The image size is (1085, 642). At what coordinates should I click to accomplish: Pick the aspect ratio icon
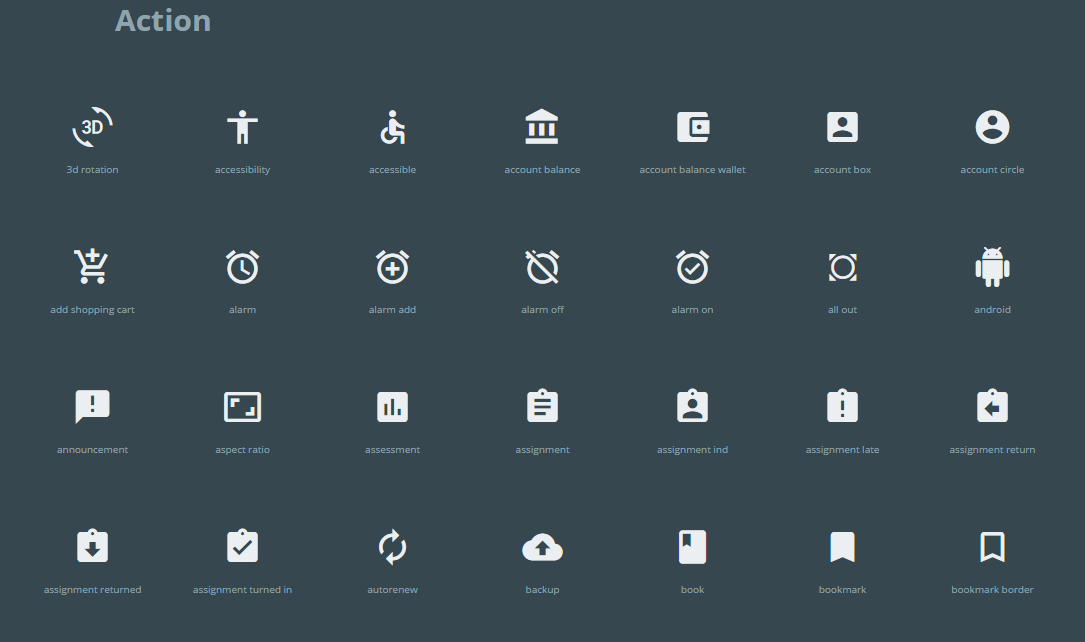coord(242,407)
